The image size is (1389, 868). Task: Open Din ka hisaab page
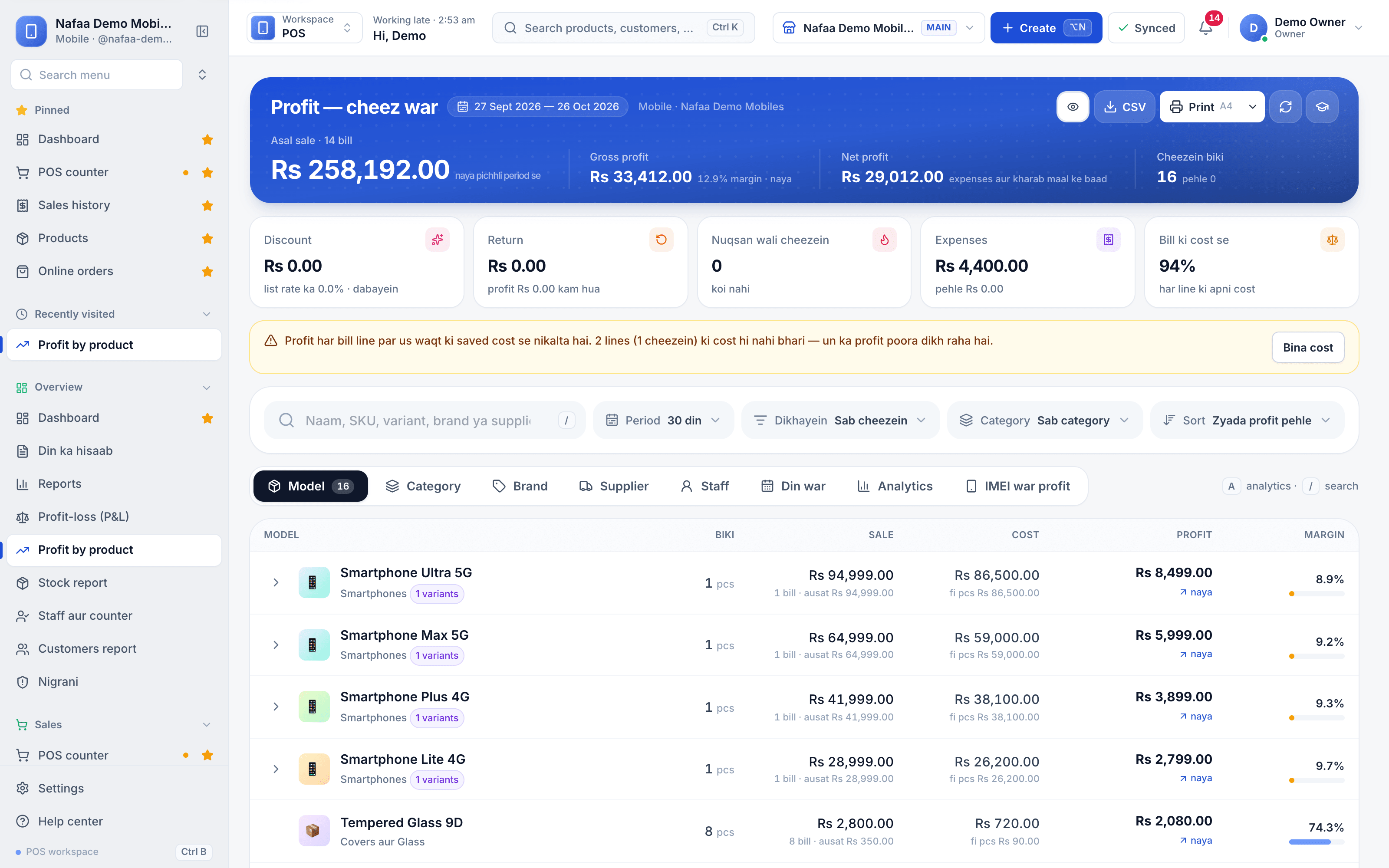(114, 450)
